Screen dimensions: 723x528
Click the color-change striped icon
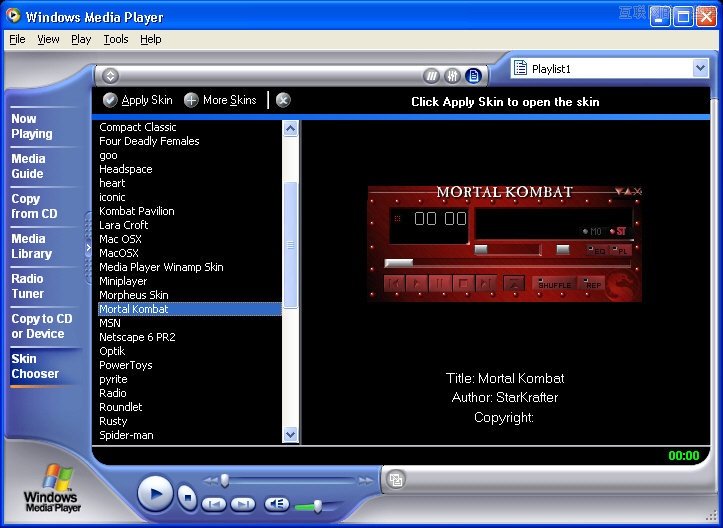tap(431, 76)
